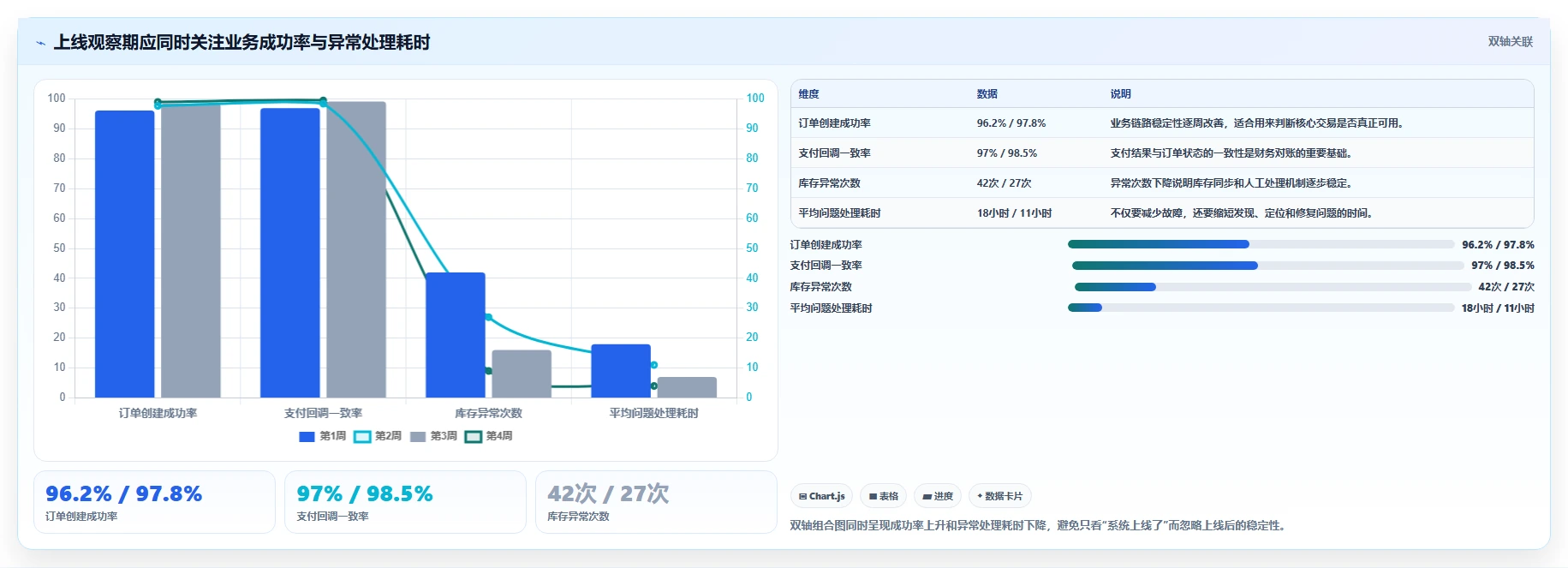Viewport: 1568px width, 568px height.
Task: Click the blue bar for 订单创建成功率
Action: click(x=125, y=254)
